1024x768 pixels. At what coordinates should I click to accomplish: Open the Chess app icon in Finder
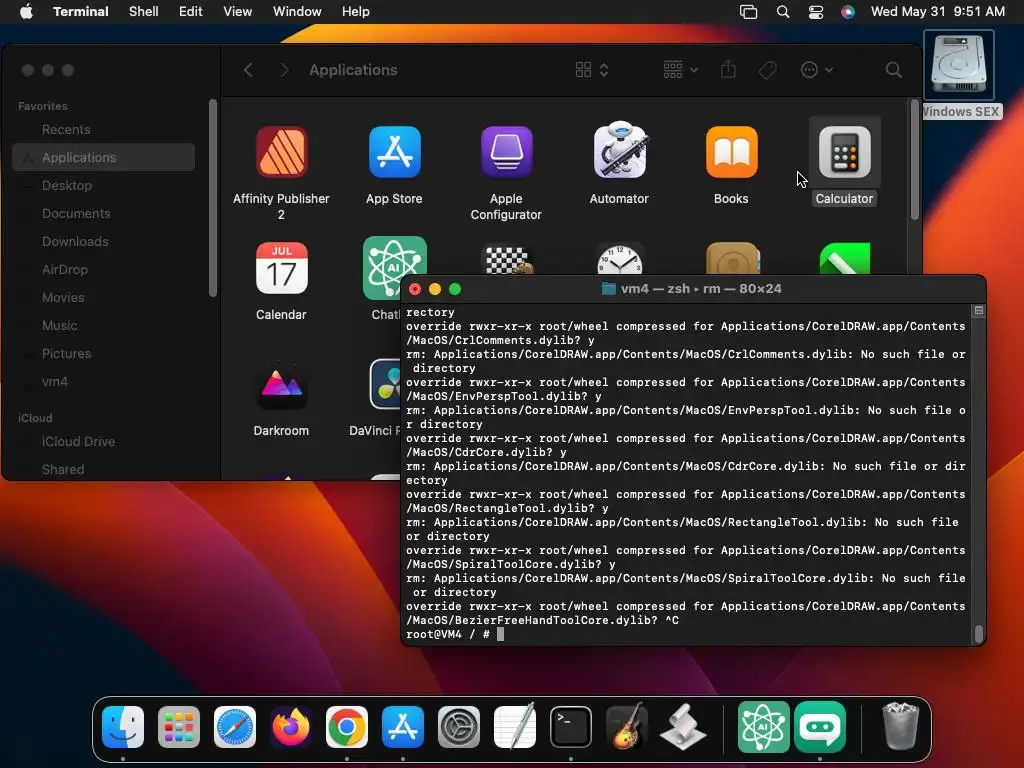click(507, 260)
